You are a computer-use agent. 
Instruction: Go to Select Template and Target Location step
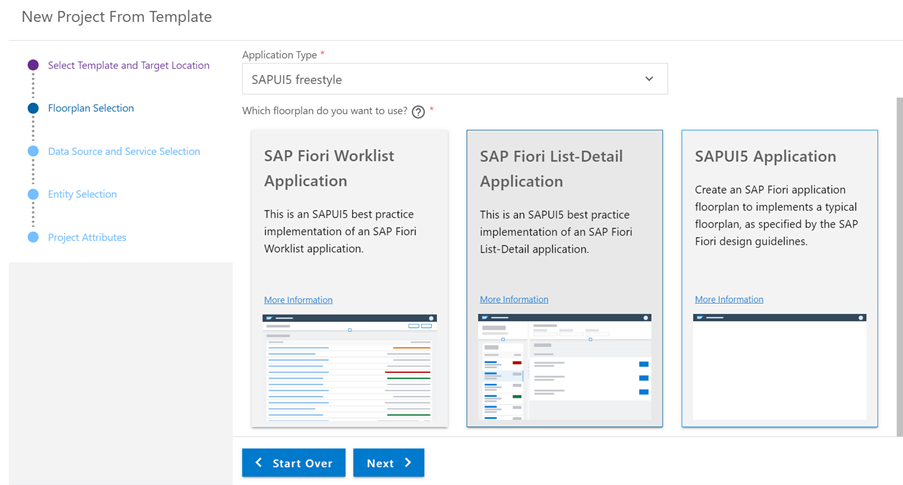click(x=128, y=65)
